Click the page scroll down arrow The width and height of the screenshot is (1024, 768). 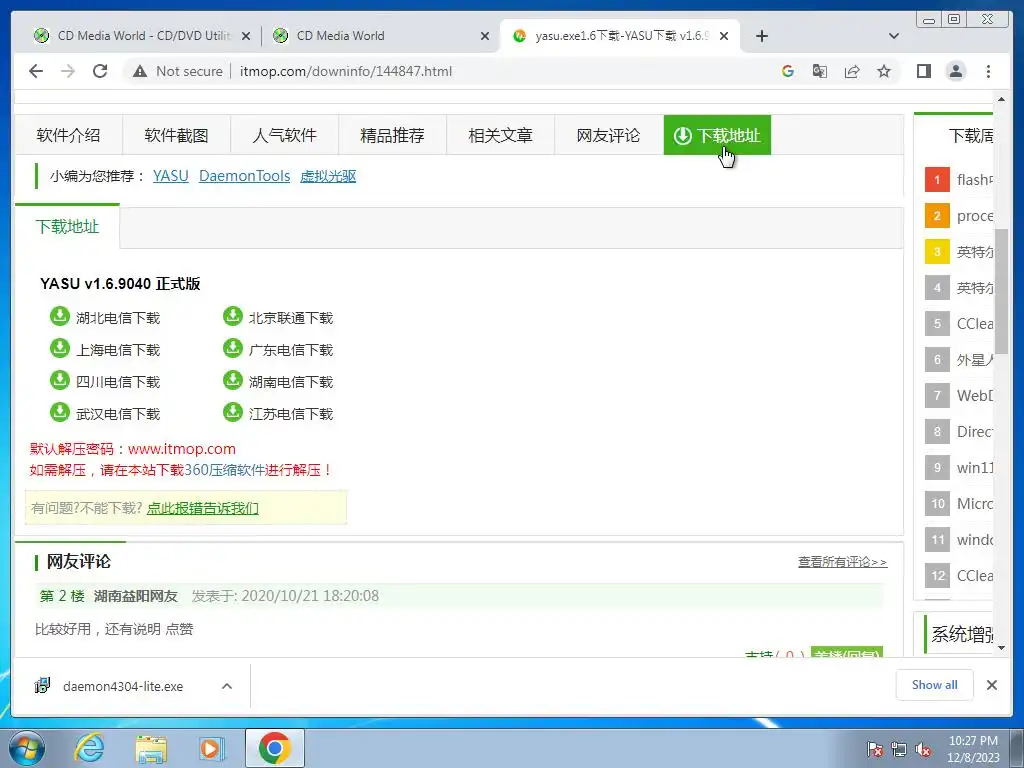[x=1001, y=648]
